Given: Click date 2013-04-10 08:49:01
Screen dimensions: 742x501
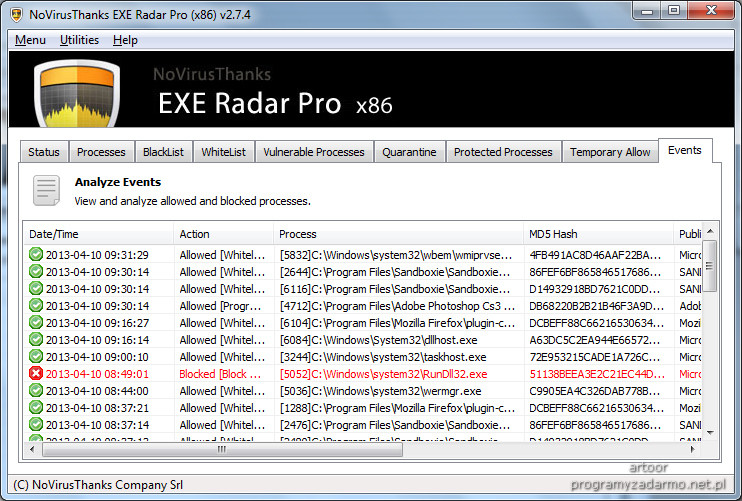Looking at the screenshot, I should click(x=97, y=374).
